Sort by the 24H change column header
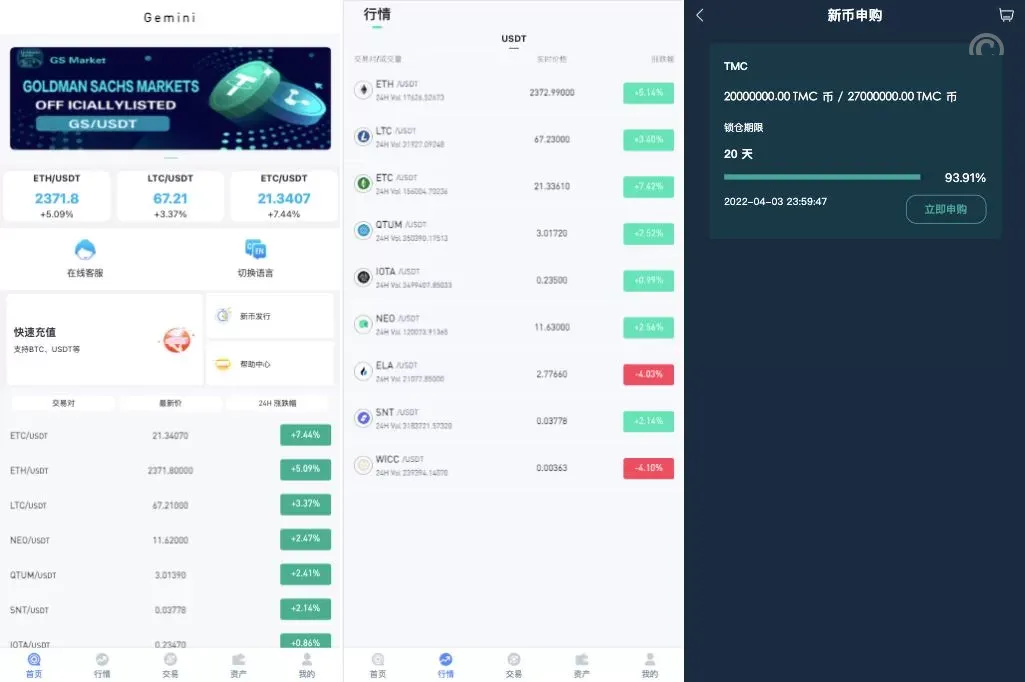Viewport: 1025px width, 682px height. pos(277,403)
